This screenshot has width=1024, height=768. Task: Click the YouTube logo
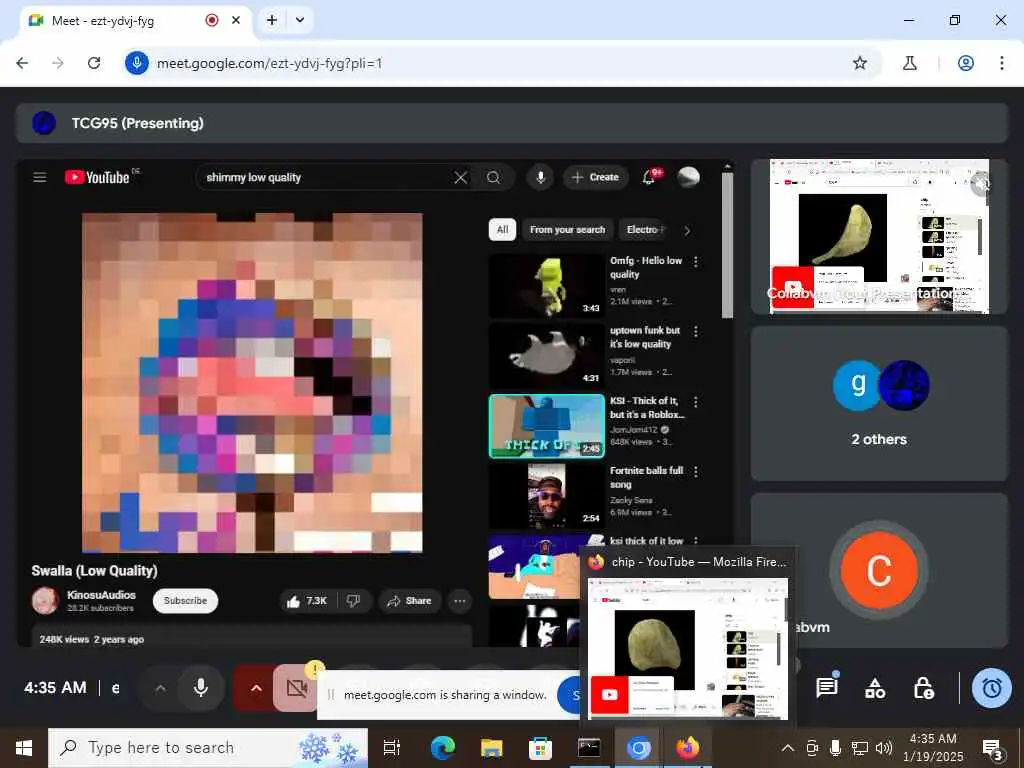pos(97,178)
